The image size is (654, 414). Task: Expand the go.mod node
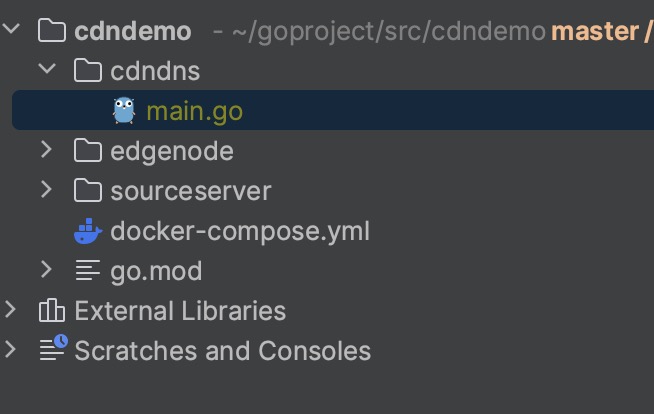(x=46, y=270)
